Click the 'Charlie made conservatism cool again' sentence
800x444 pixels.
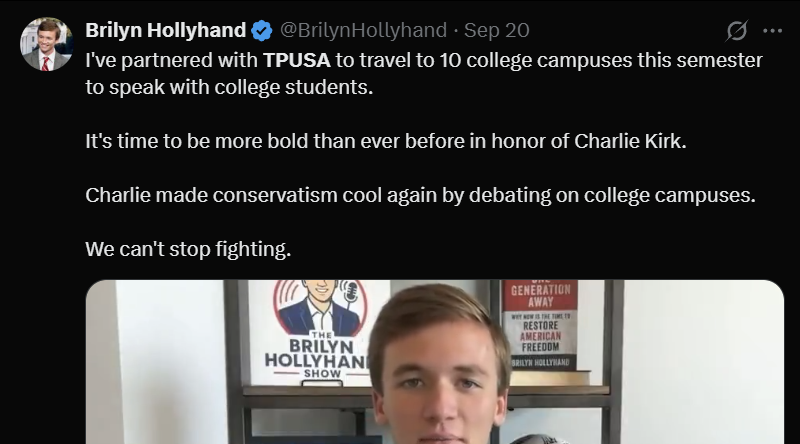point(420,195)
